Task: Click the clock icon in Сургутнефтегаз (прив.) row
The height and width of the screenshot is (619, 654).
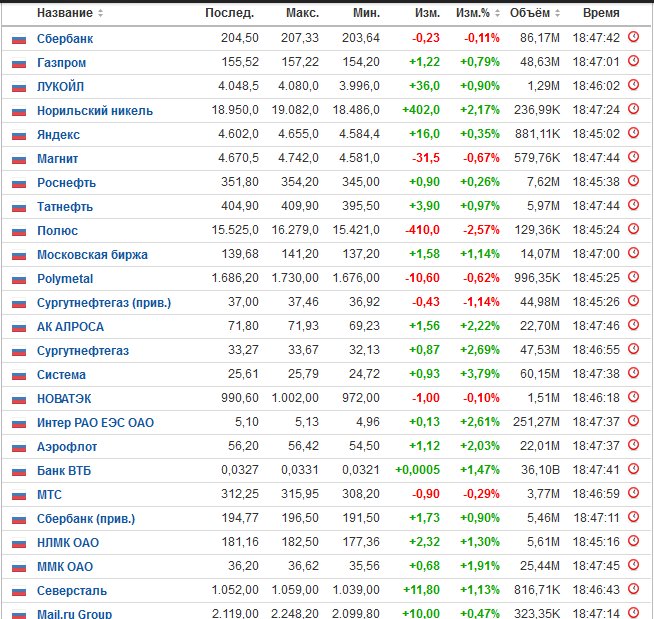Action: pos(633,301)
